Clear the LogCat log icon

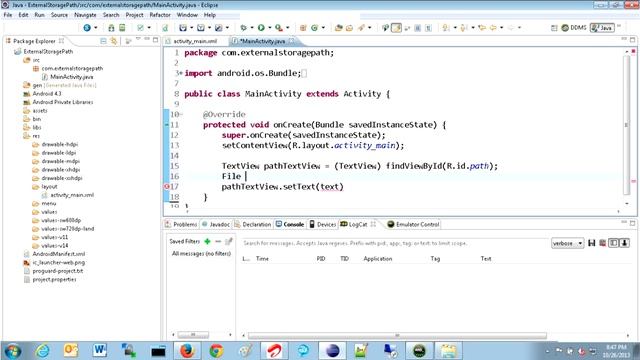(x=602, y=243)
